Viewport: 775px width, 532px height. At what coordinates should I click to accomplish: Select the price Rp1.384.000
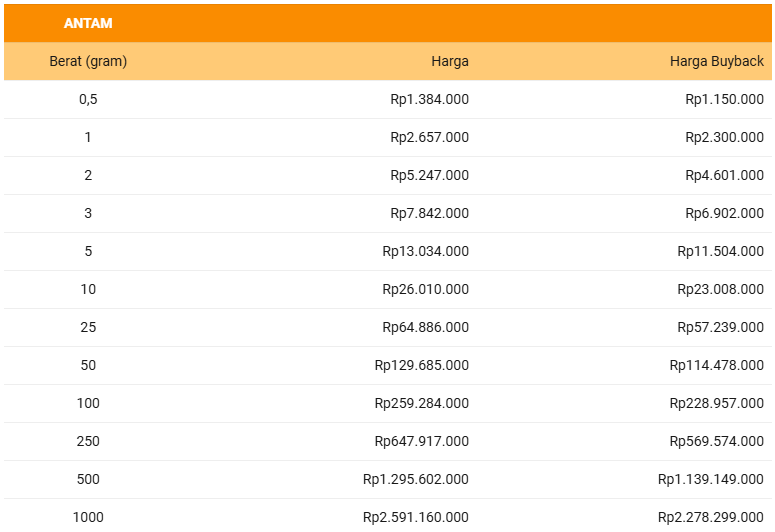coord(429,99)
